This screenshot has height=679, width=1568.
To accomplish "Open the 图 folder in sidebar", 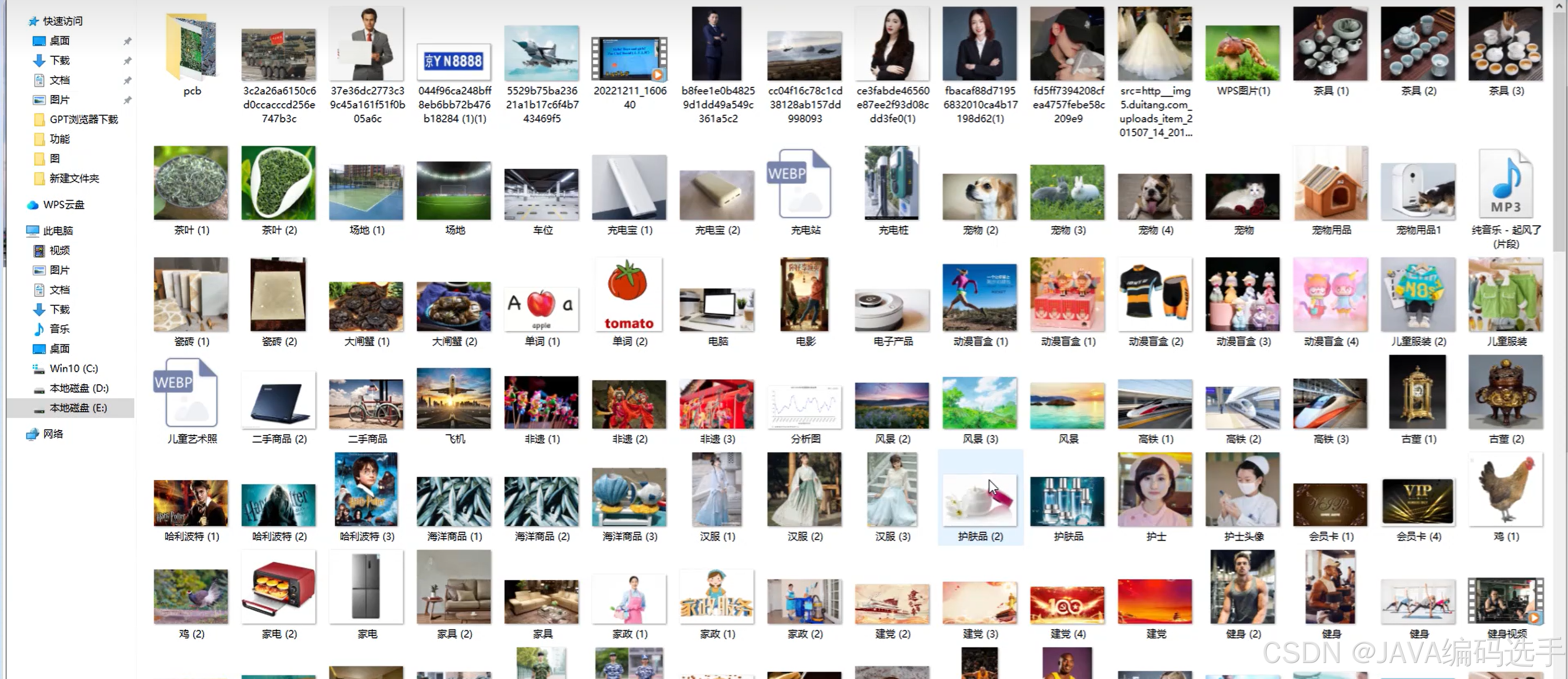I will [55, 159].
